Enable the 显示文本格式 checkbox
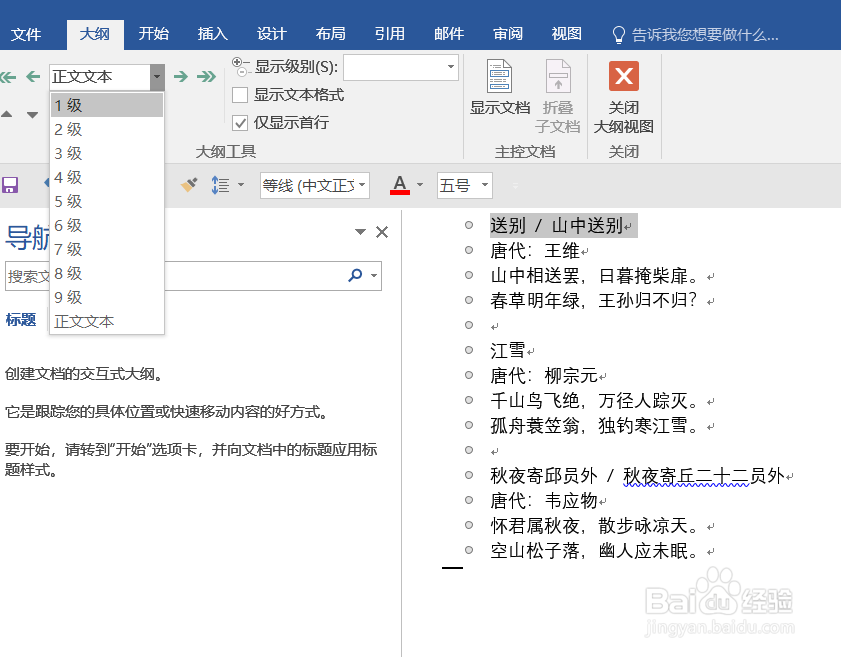 point(239,95)
